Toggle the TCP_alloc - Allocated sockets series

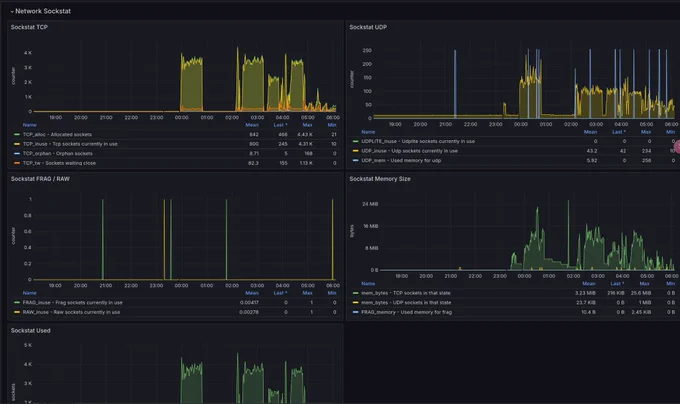tap(57, 134)
